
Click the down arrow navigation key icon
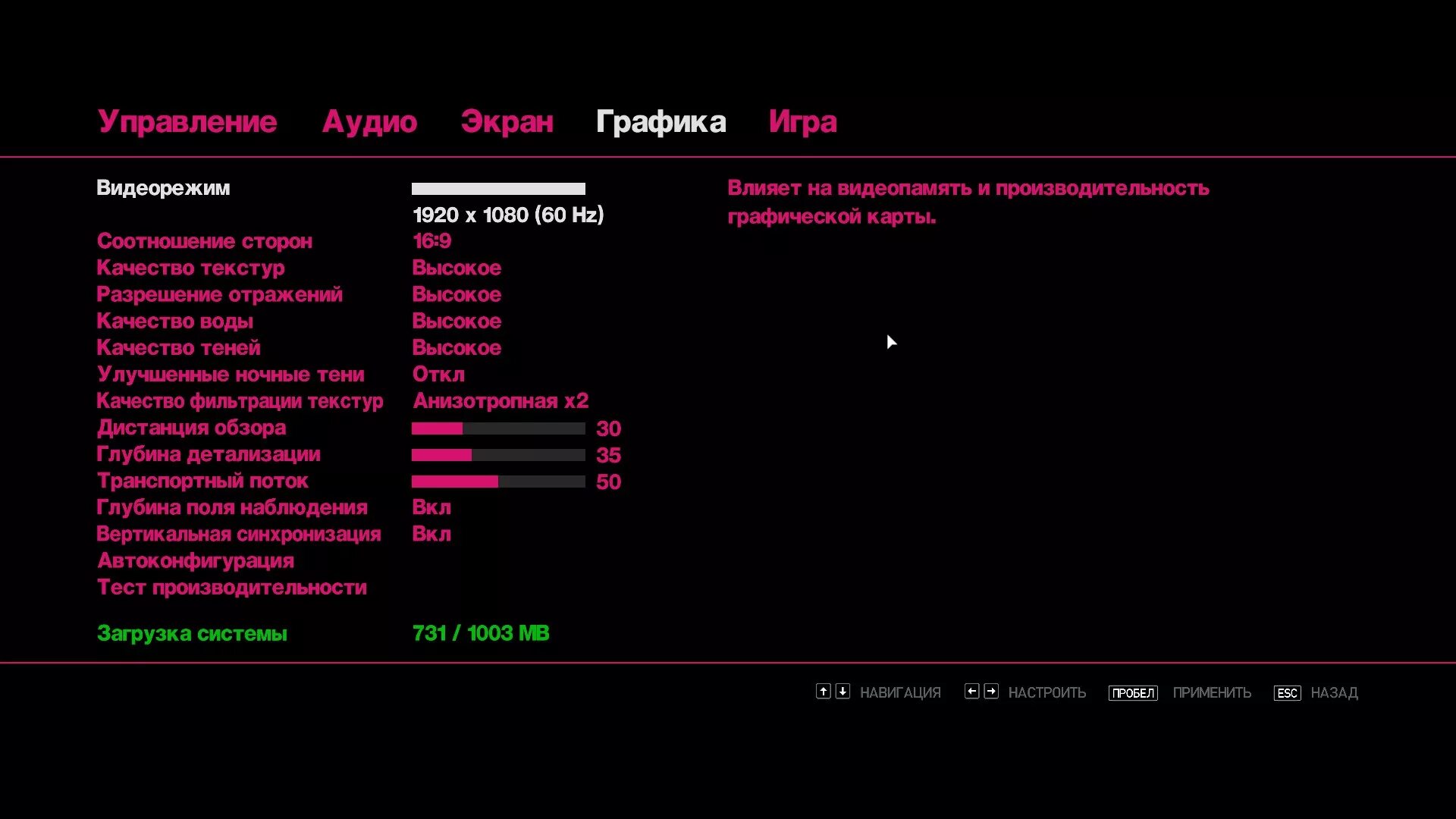tap(843, 691)
